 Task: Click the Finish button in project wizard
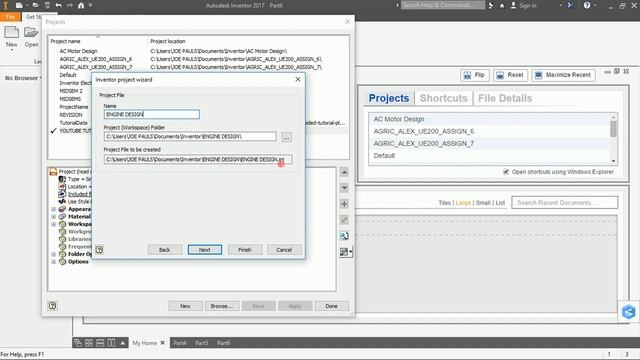point(245,250)
